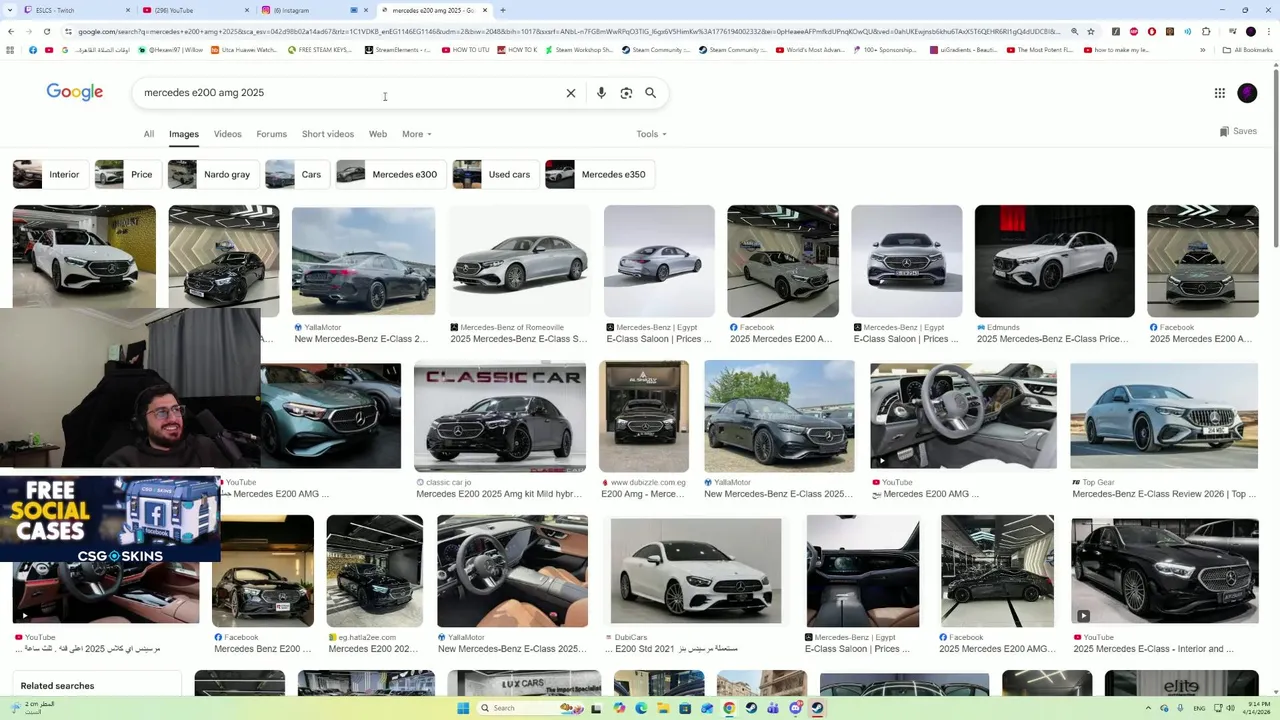The width and height of the screenshot is (1280, 720).
Task: Open the DubiCars white E200 Std 2021 image
Action: click(x=696, y=571)
